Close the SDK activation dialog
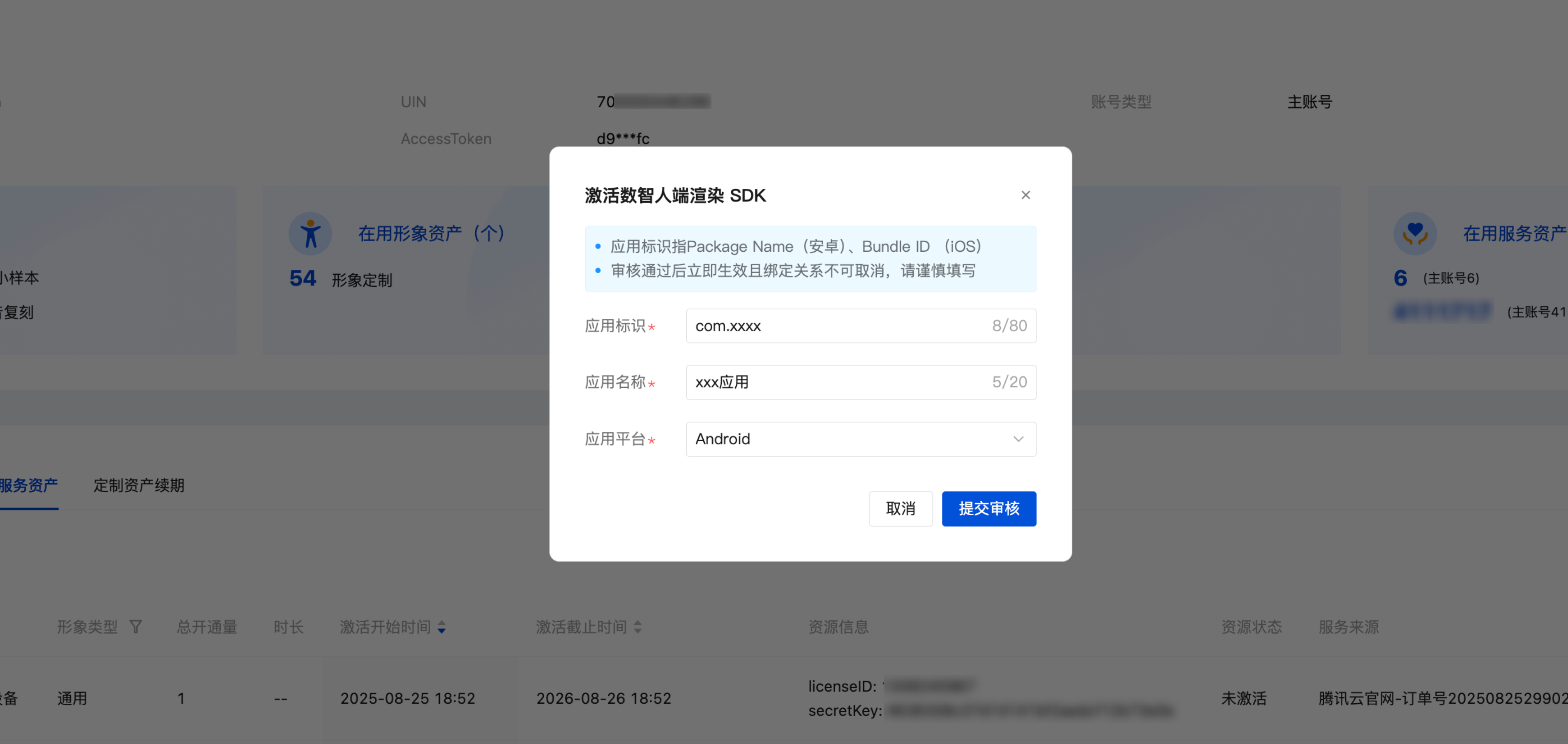Screen dimensions: 1568x744 point(1025,195)
